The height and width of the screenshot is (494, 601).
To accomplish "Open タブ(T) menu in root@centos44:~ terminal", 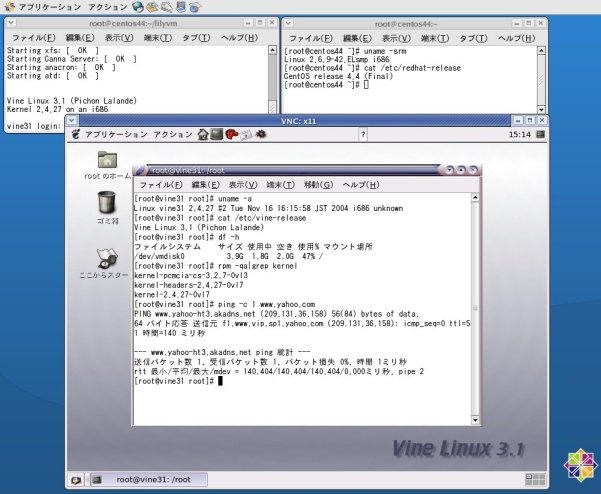I will coord(473,38).
